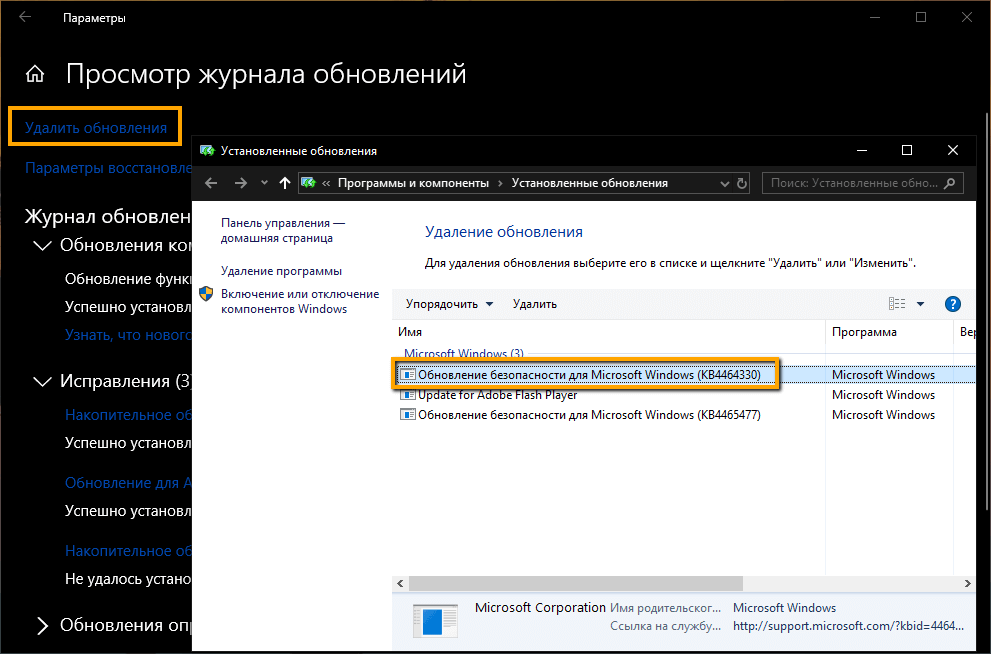This screenshot has height=654, width=991.
Task: Open recent locations dropdown arrow
Action: tap(264, 183)
